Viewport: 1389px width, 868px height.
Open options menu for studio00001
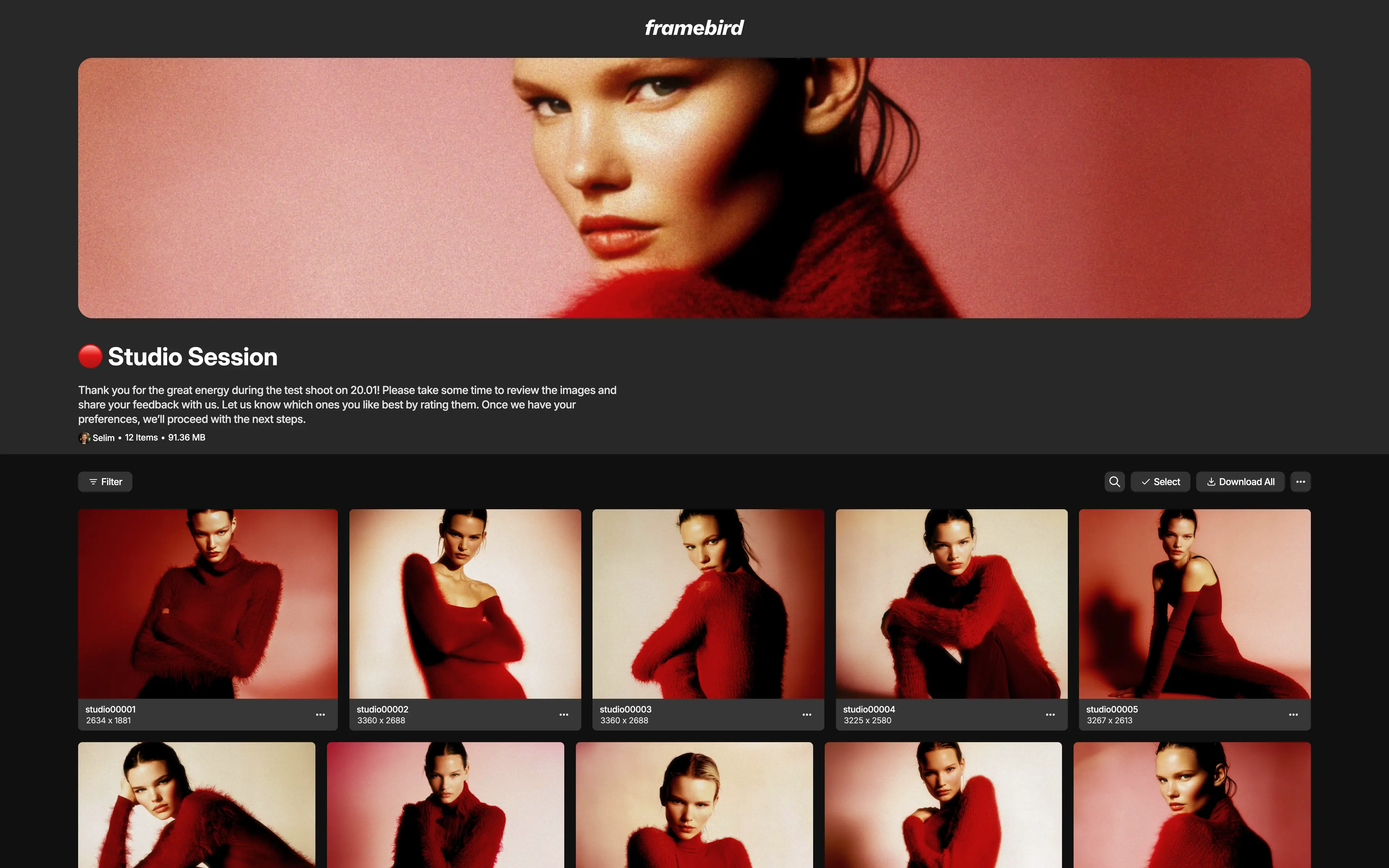(x=320, y=715)
